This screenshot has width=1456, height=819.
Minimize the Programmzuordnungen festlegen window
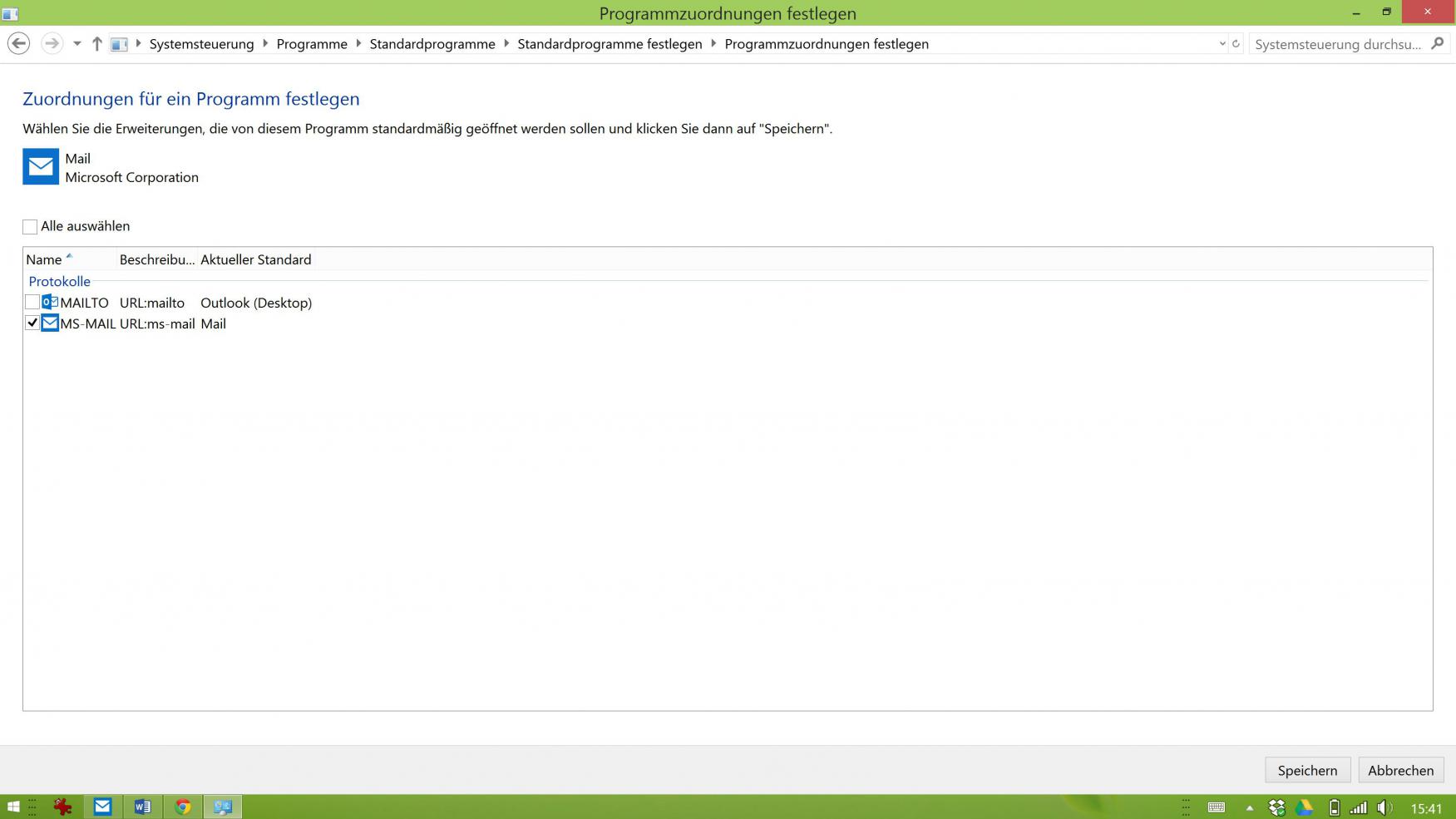pos(1356,12)
